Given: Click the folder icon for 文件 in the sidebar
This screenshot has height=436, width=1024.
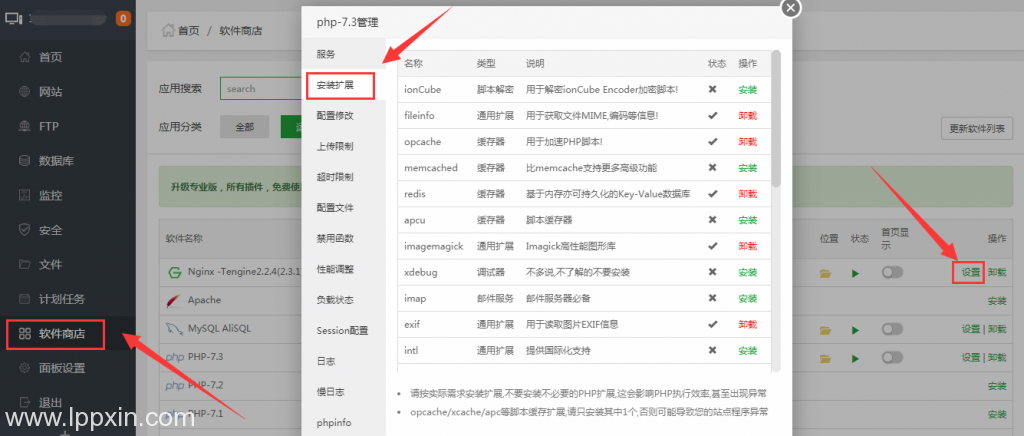Looking at the screenshot, I should (x=25, y=264).
